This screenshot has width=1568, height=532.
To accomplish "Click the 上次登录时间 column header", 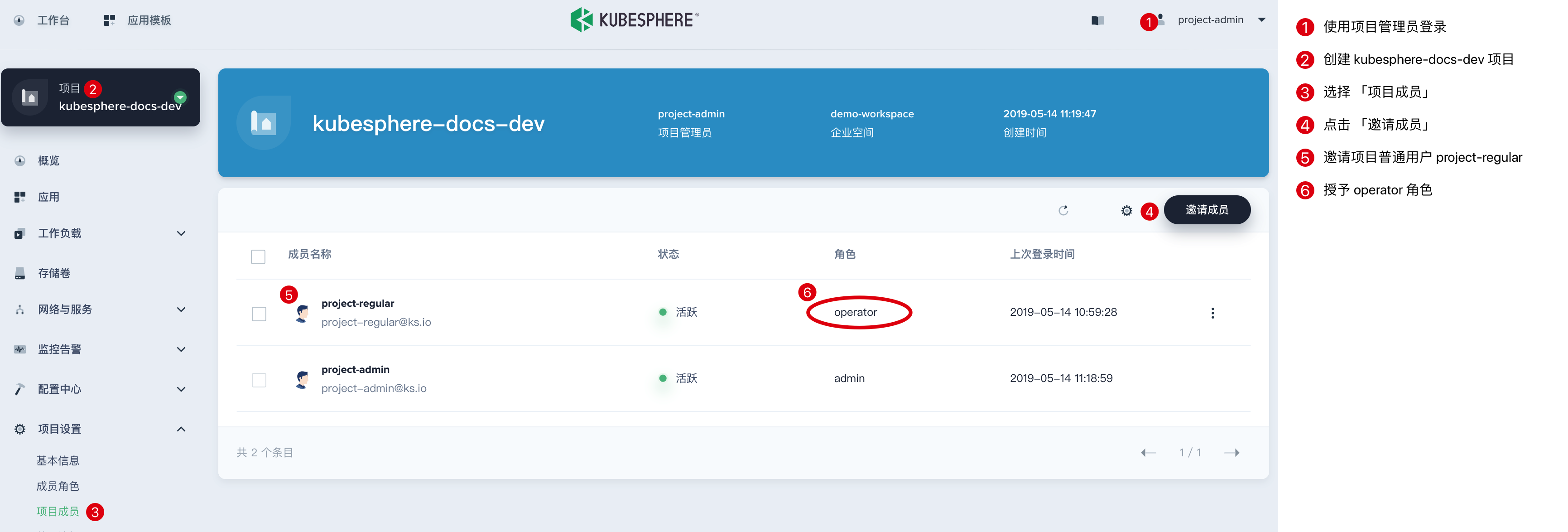I will [1042, 254].
